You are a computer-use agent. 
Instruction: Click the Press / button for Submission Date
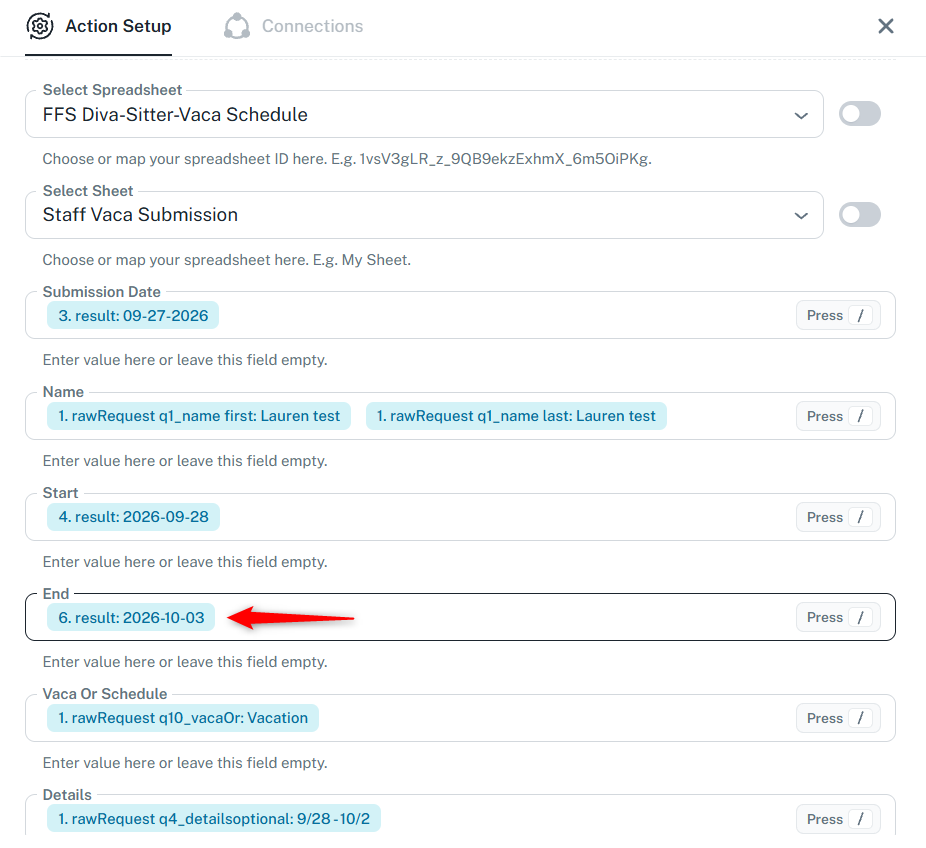838,315
